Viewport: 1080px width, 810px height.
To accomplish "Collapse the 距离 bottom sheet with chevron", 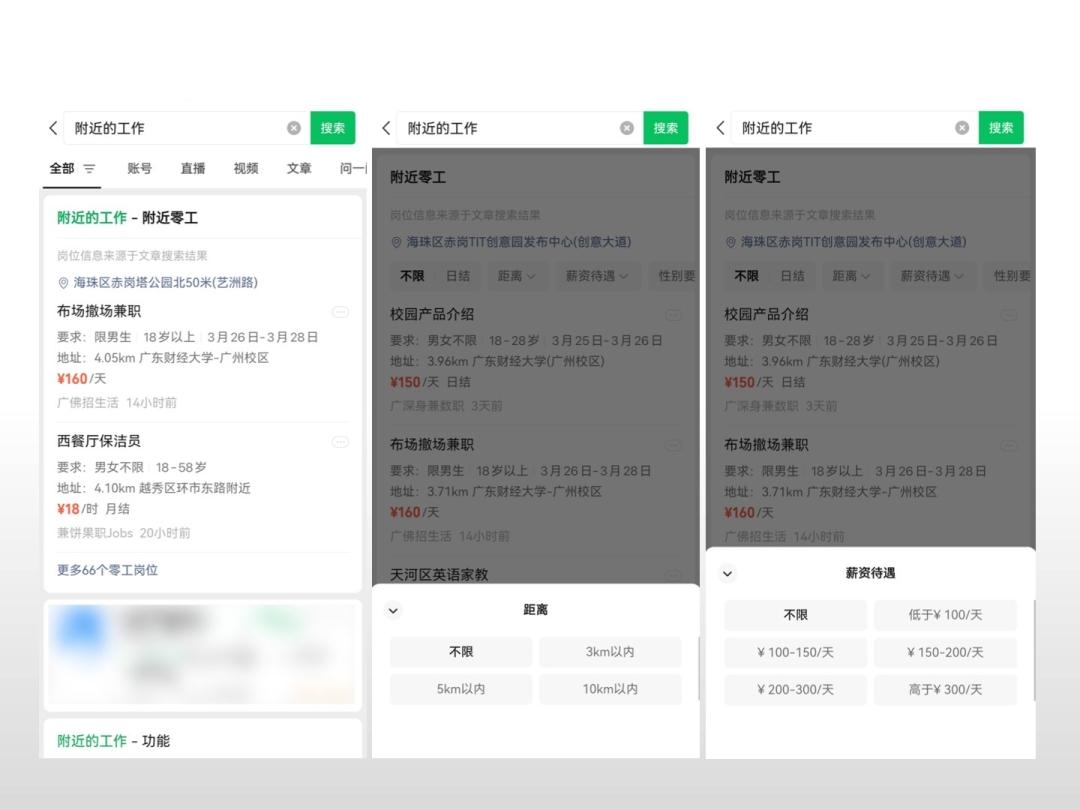I will [x=393, y=610].
